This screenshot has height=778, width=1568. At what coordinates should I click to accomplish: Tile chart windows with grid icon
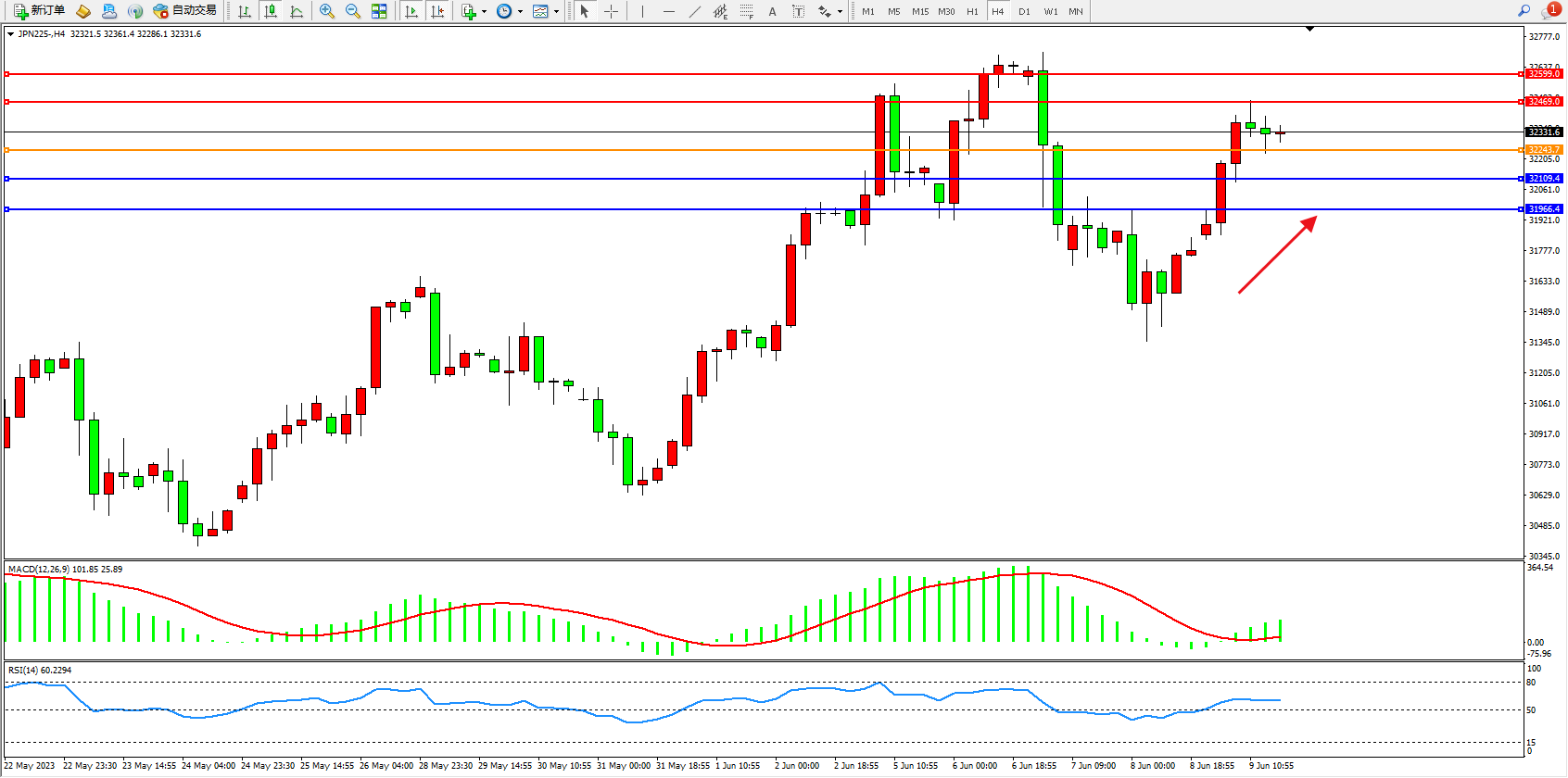(379, 11)
